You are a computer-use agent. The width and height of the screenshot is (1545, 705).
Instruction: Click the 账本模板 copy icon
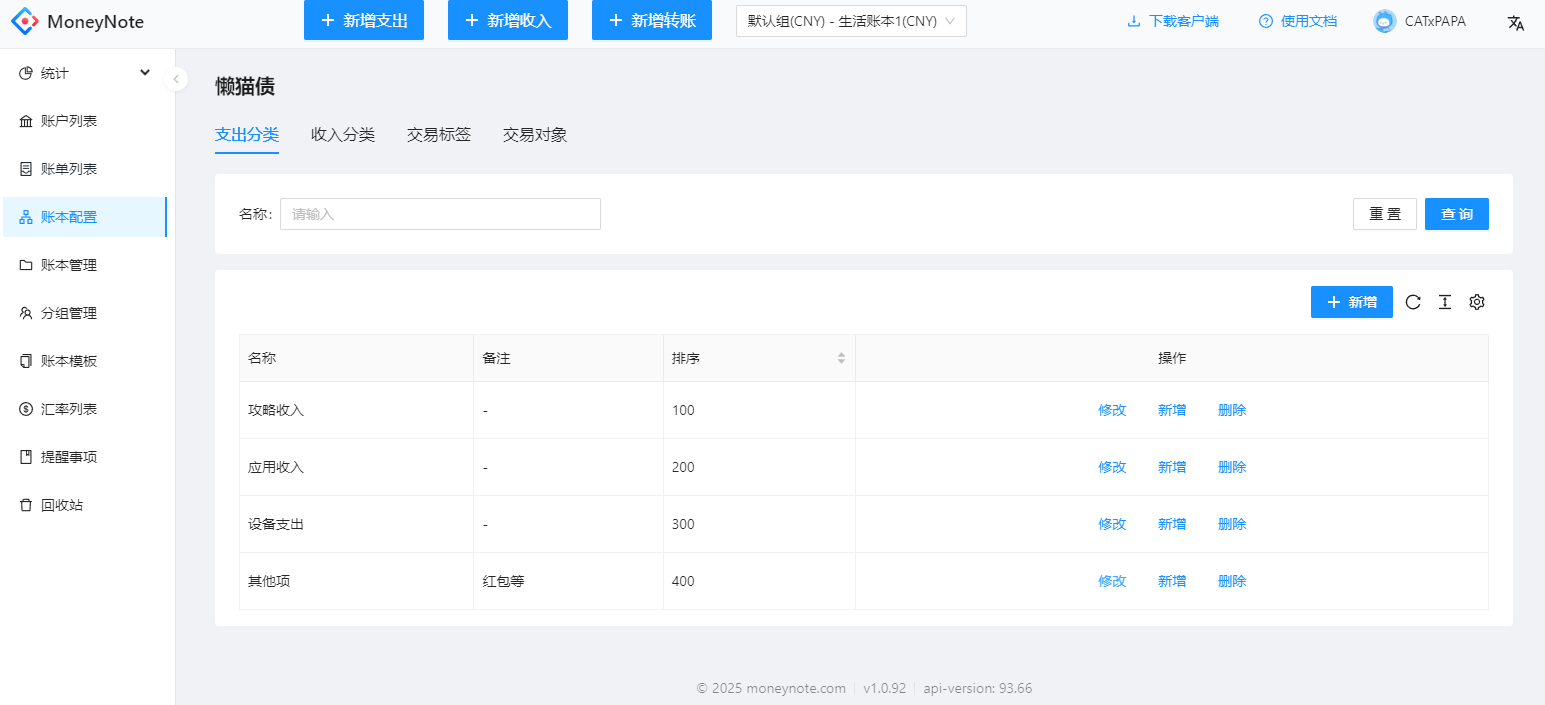(x=26, y=361)
